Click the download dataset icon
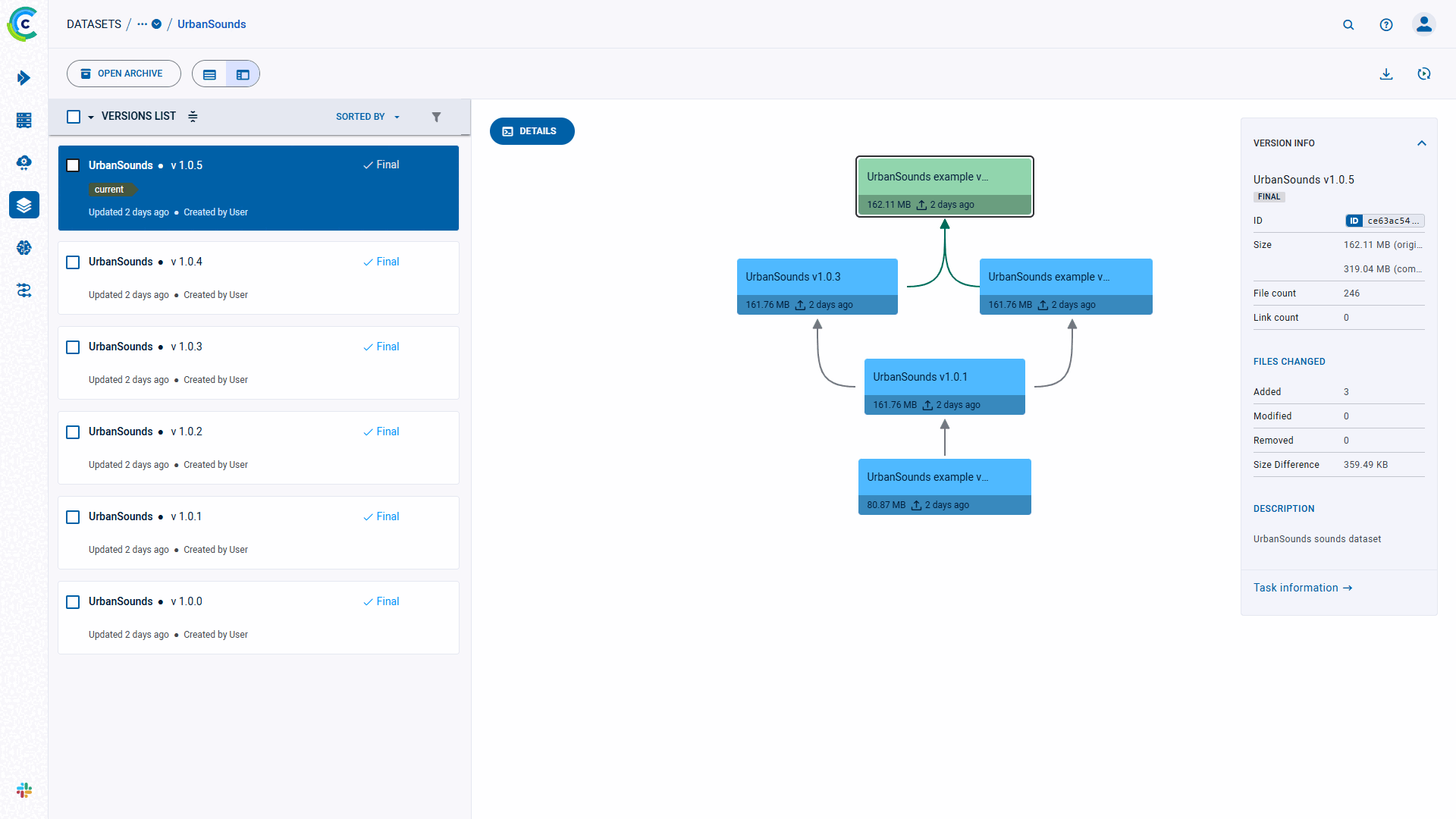 [1386, 74]
